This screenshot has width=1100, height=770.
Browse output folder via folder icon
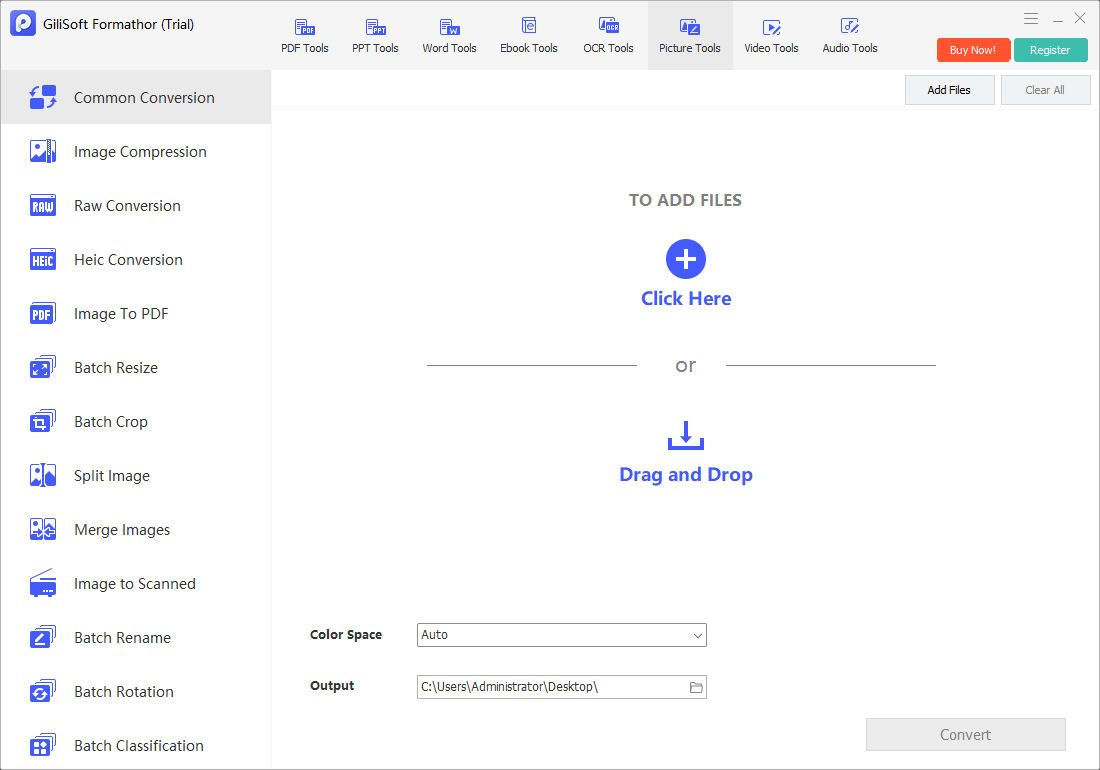696,687
